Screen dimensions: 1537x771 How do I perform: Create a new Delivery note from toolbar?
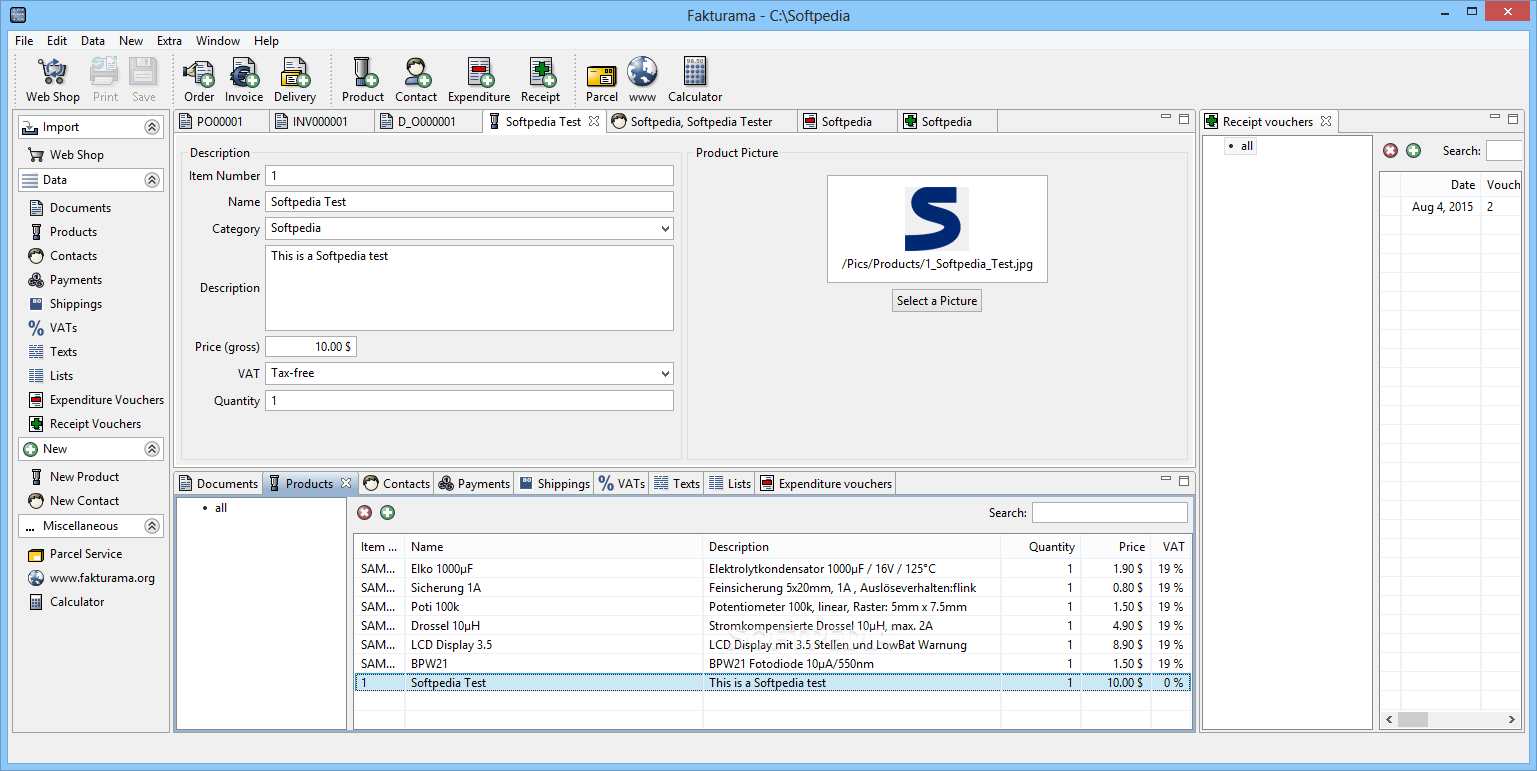point(295,80)
